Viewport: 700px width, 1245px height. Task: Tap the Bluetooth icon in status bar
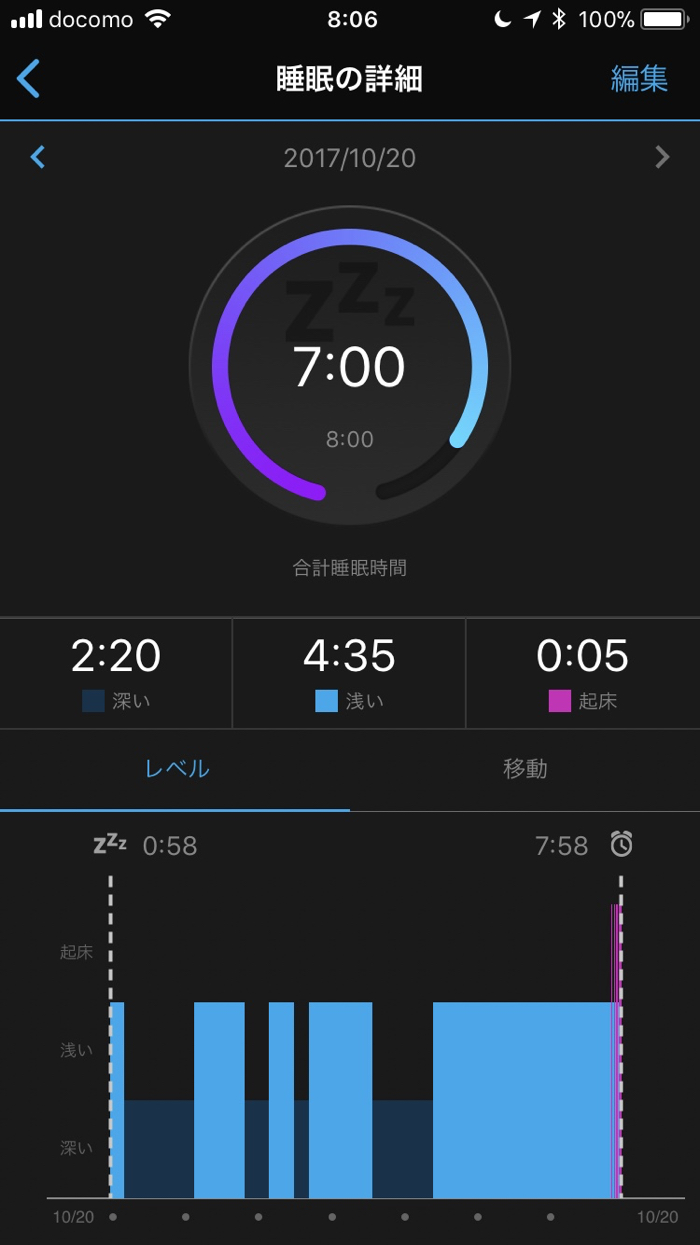tap(560, 19)
